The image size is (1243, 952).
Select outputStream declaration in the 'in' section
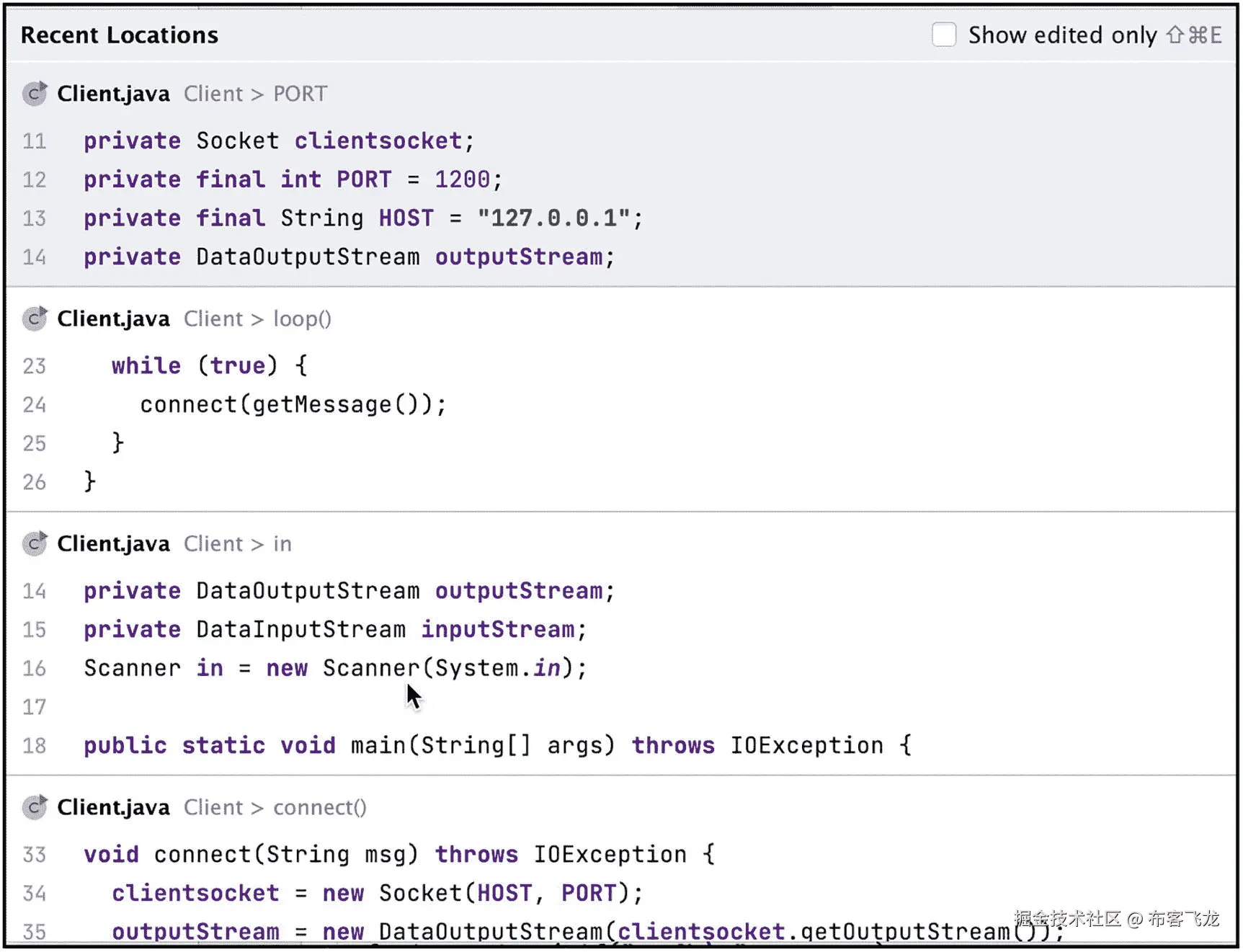(349, 591)
